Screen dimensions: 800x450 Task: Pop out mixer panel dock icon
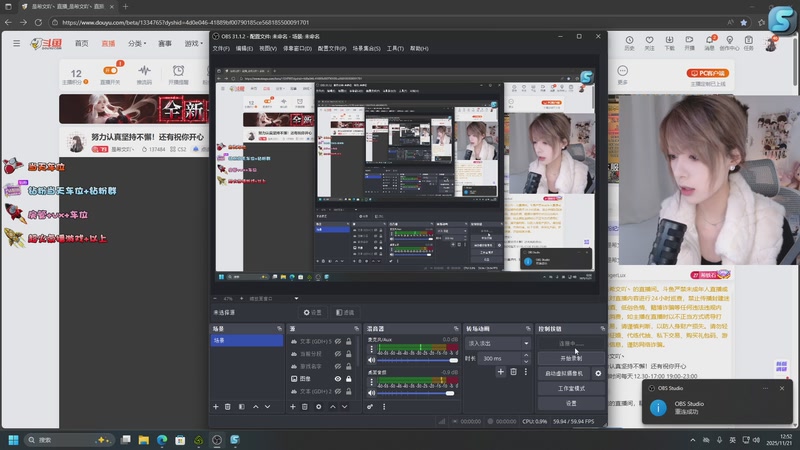coord(456,329)
